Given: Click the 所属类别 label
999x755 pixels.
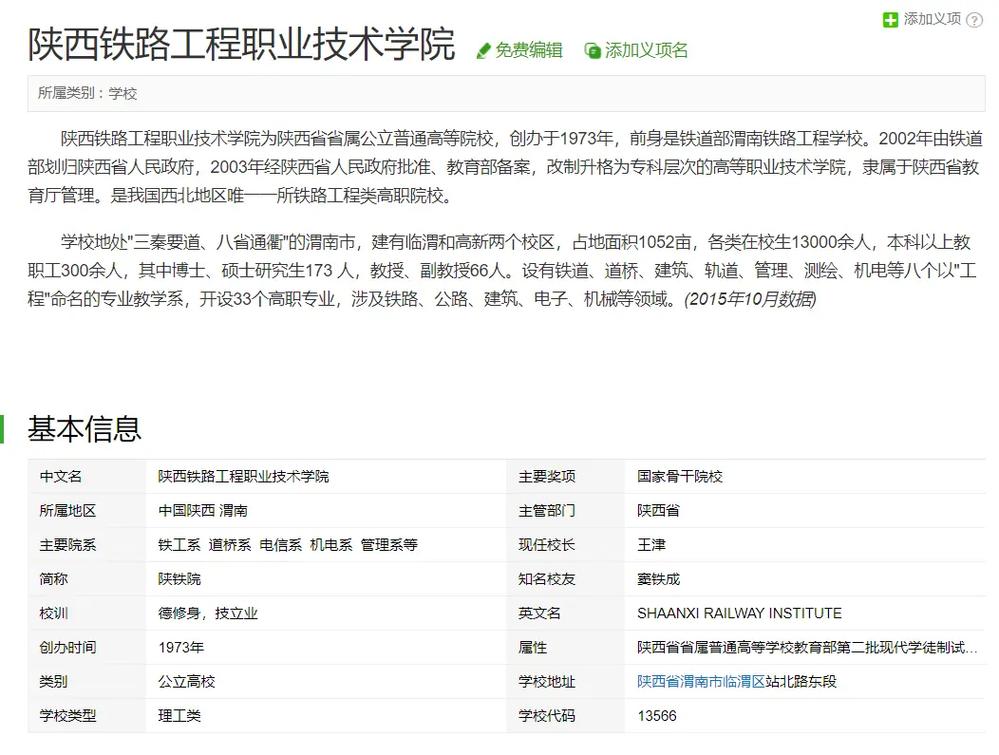Looking at the screenshot, I should [66, 94].
